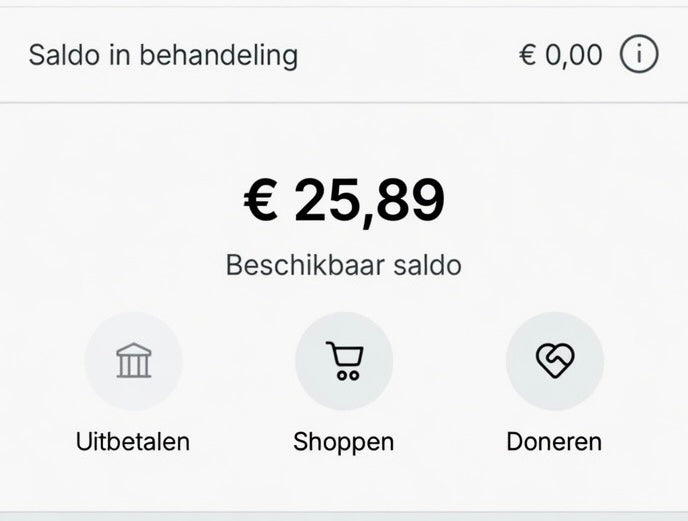This screenshot has width=688, height=521.
Task: Click the bank building Uitbetalen icon
Action: pyautogui.click(x=133, y=361)
